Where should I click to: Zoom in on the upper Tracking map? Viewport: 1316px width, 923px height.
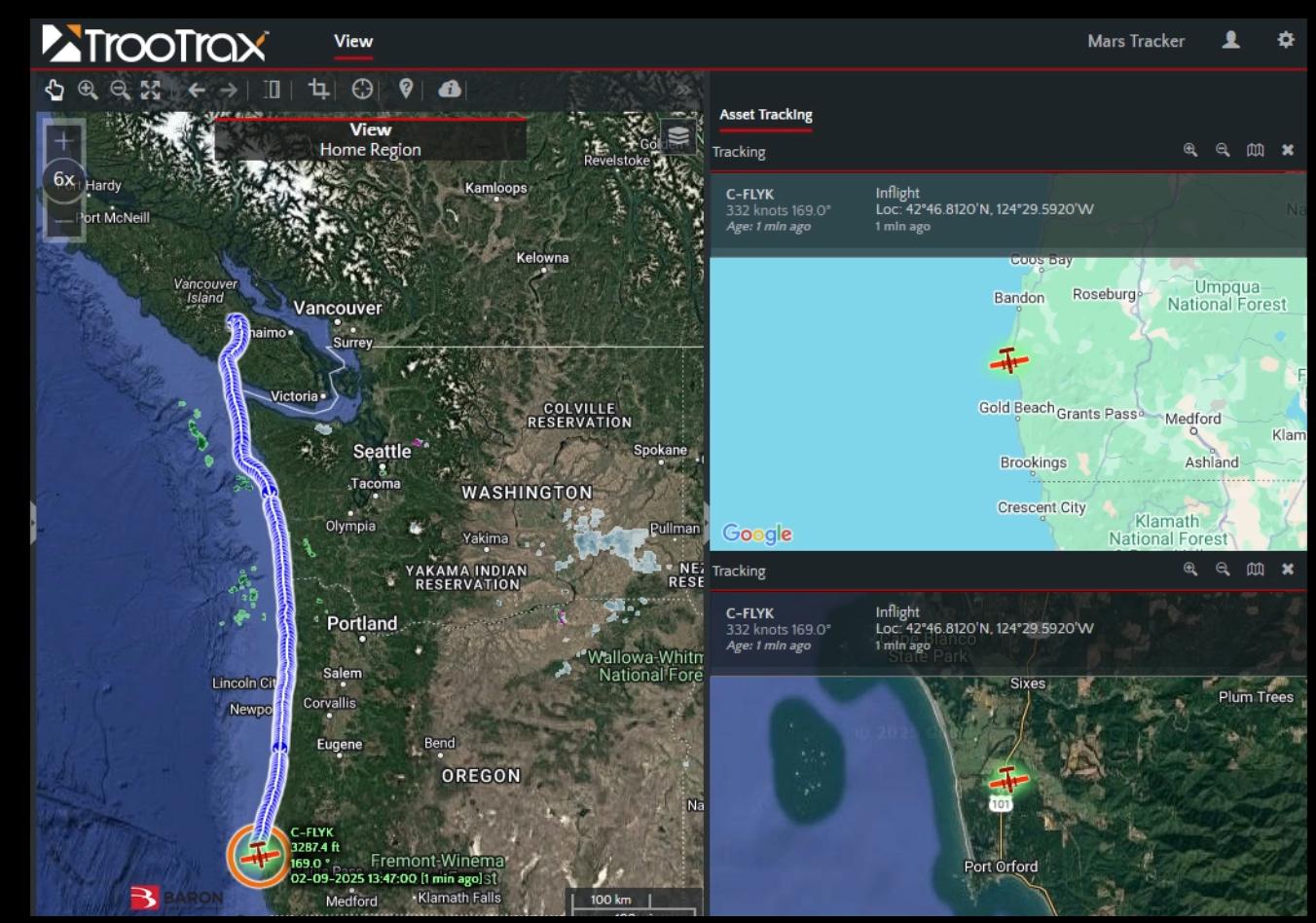coord(1190,150)
